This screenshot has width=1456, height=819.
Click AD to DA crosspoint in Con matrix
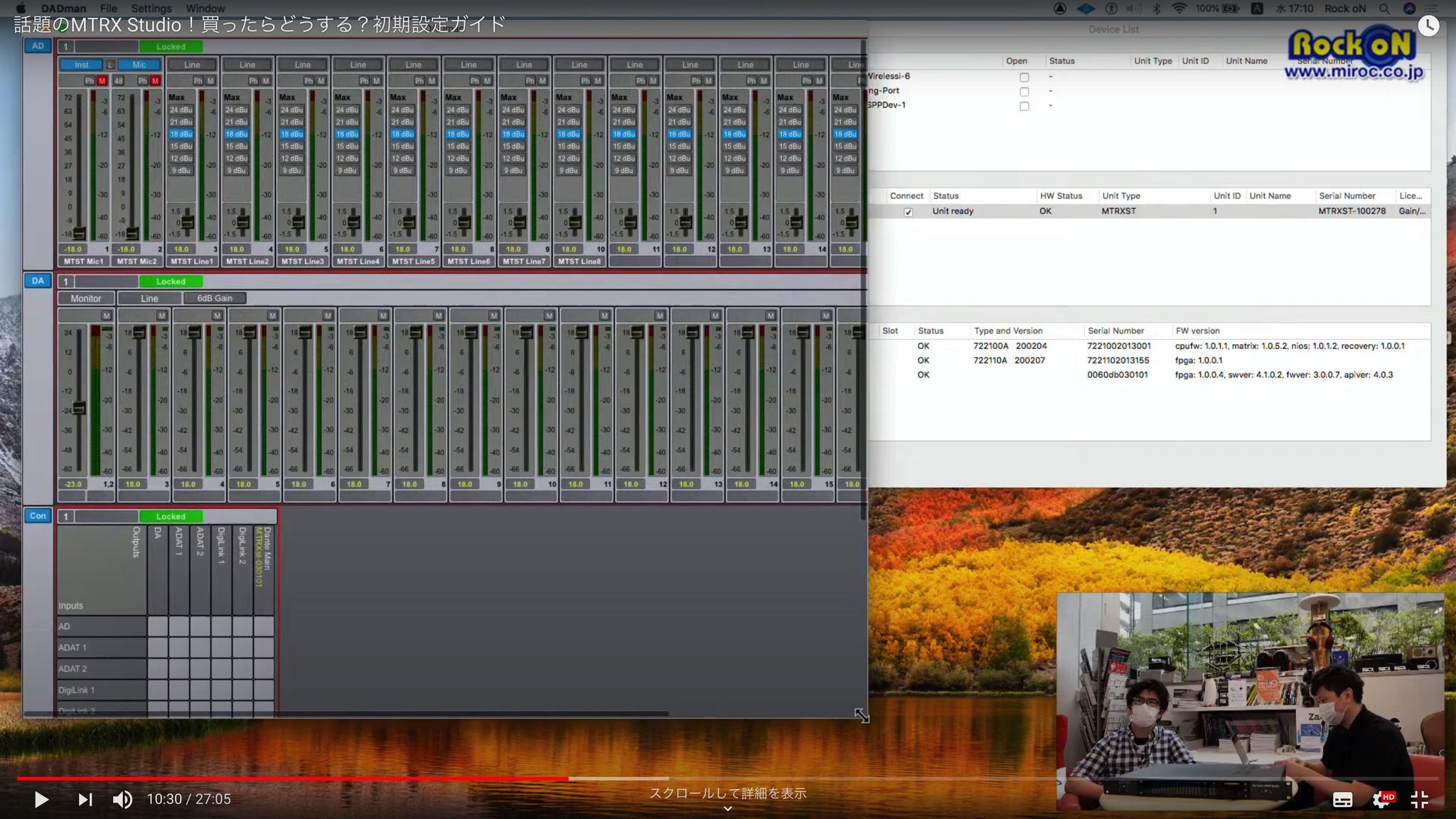[158, 626]
